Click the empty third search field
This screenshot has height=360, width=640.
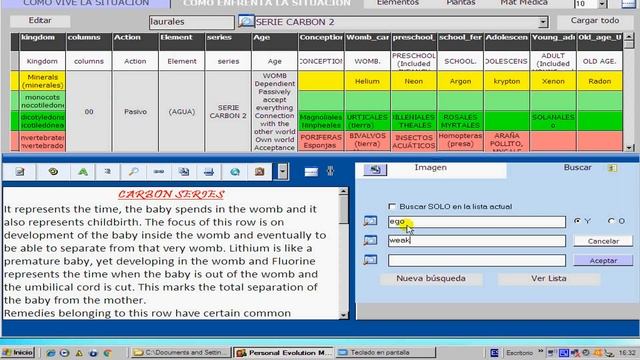tap(477, 260)
